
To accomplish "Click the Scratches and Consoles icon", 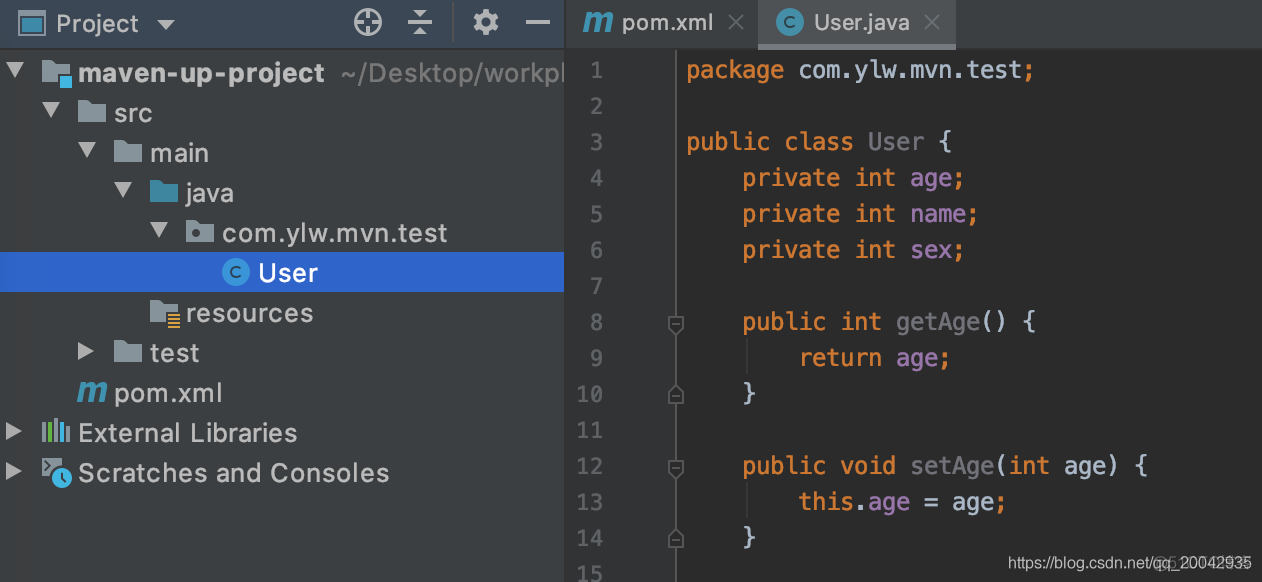I will pos(56,472).
